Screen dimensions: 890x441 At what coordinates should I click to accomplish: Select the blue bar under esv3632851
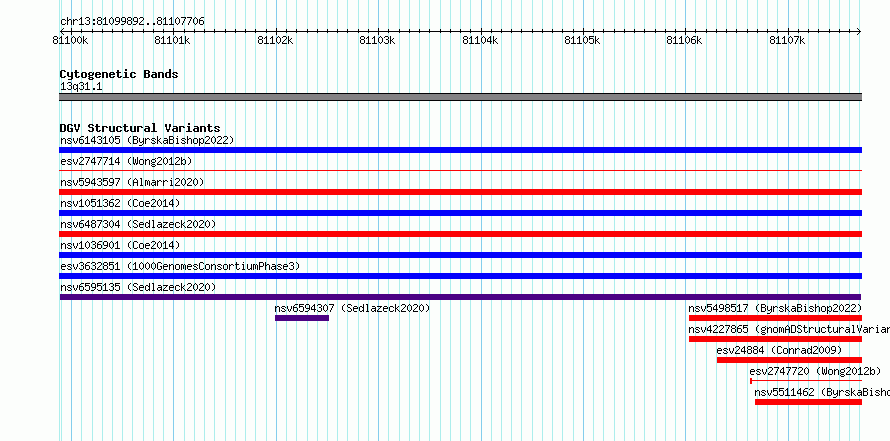[460, 276]
